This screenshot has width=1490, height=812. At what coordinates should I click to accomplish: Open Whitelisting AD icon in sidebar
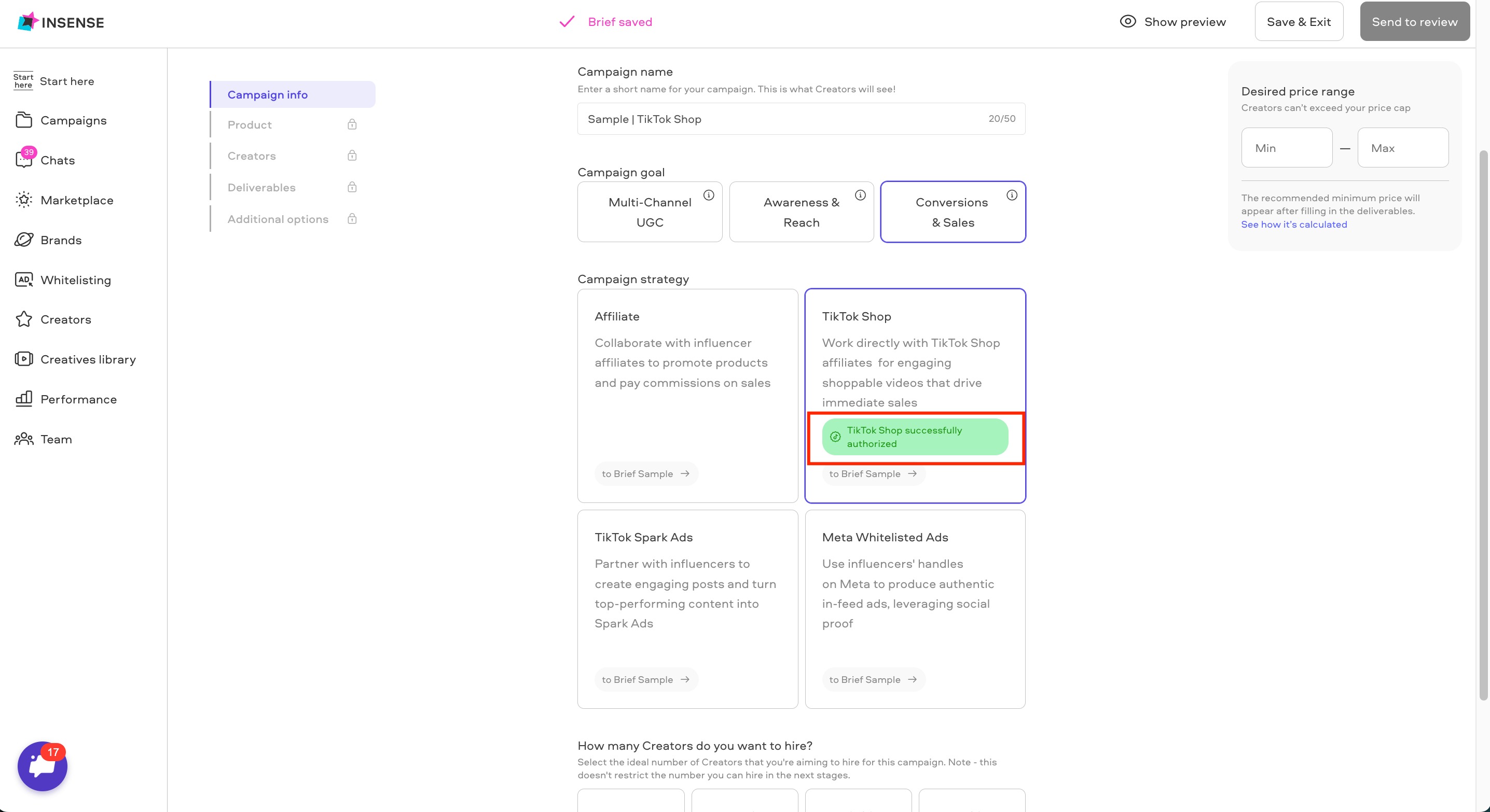click(24, 279)
